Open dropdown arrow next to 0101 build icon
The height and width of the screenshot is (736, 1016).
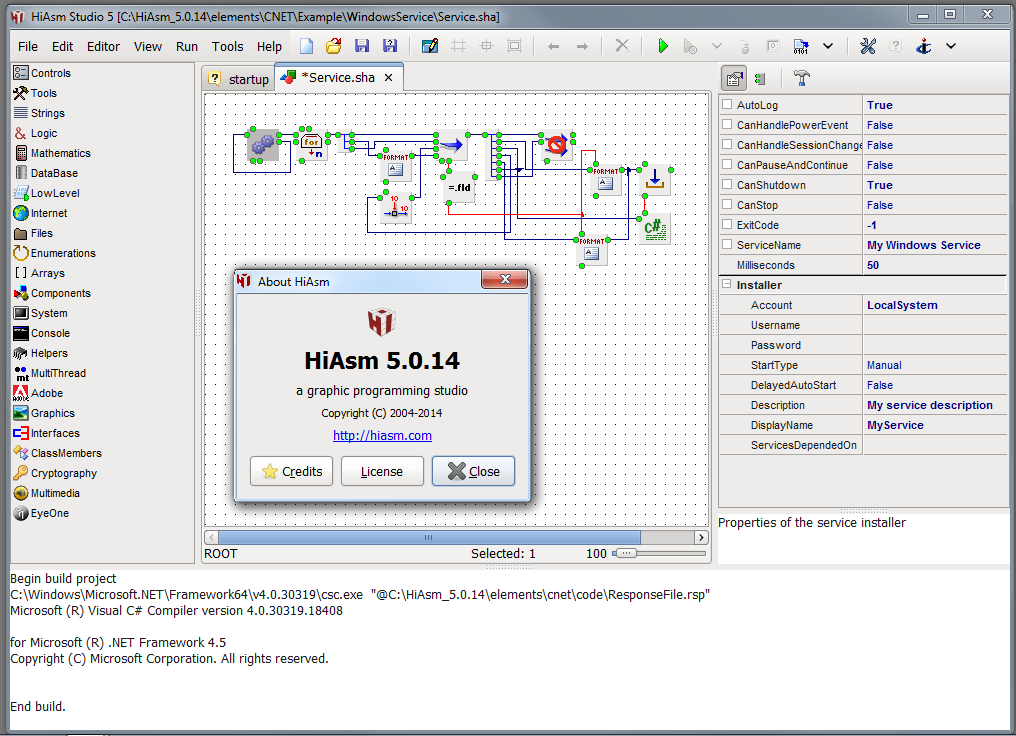(x=828, y=46)
